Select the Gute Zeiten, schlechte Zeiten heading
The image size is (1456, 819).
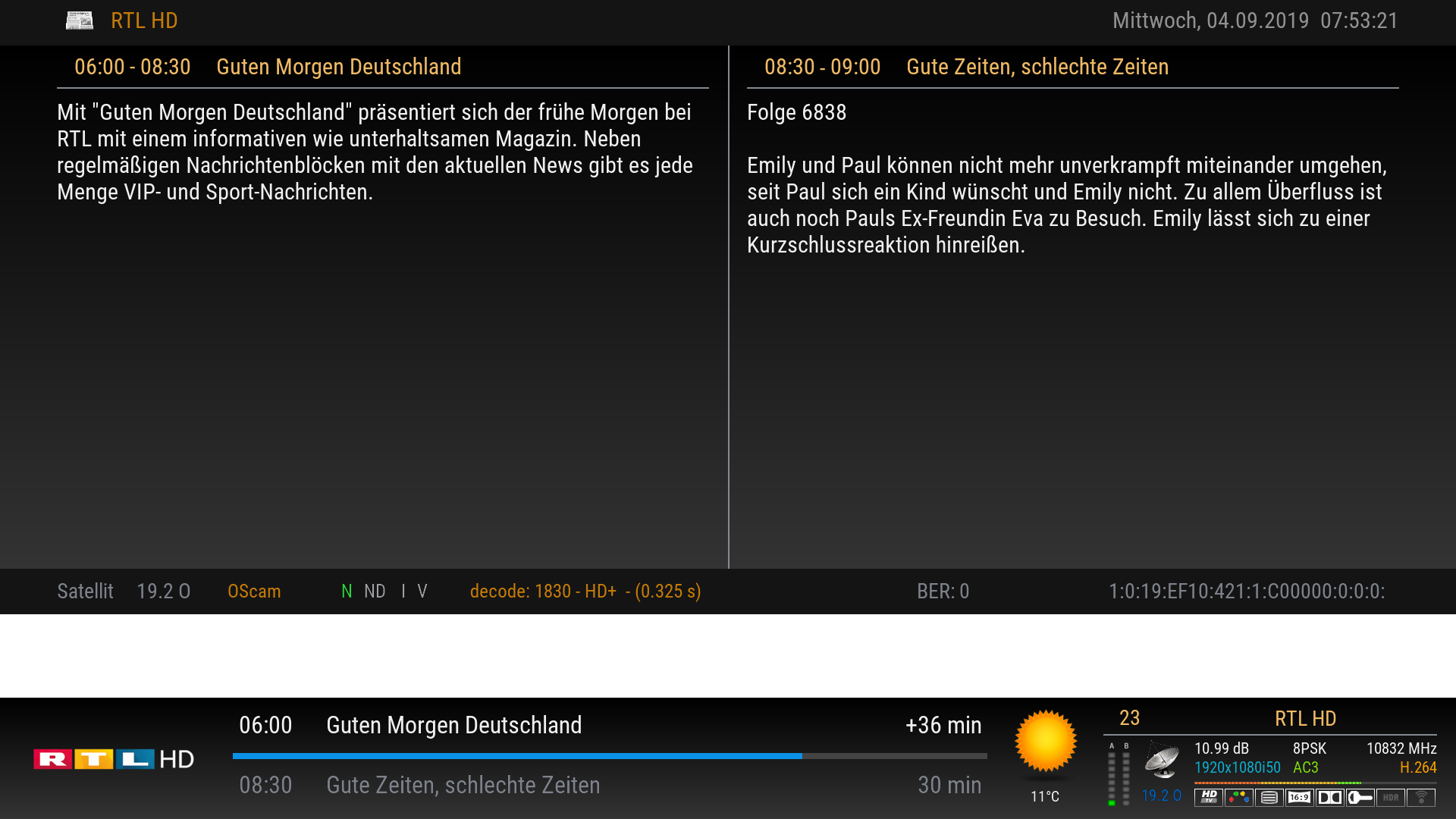1037,67
